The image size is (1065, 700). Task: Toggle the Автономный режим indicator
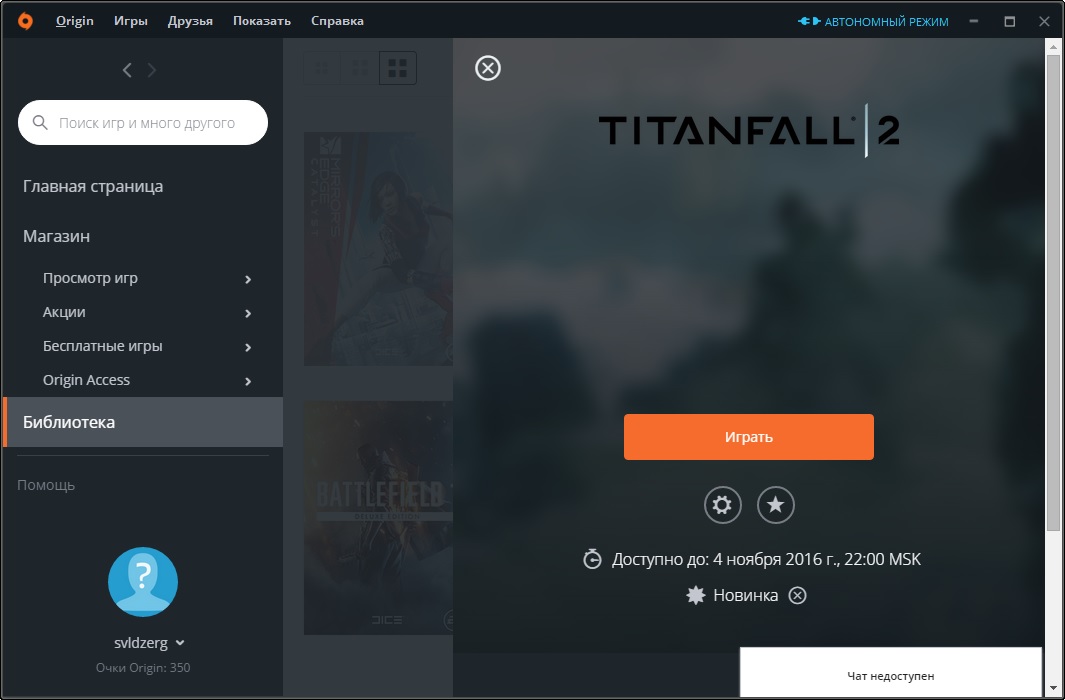click(872, 21)
